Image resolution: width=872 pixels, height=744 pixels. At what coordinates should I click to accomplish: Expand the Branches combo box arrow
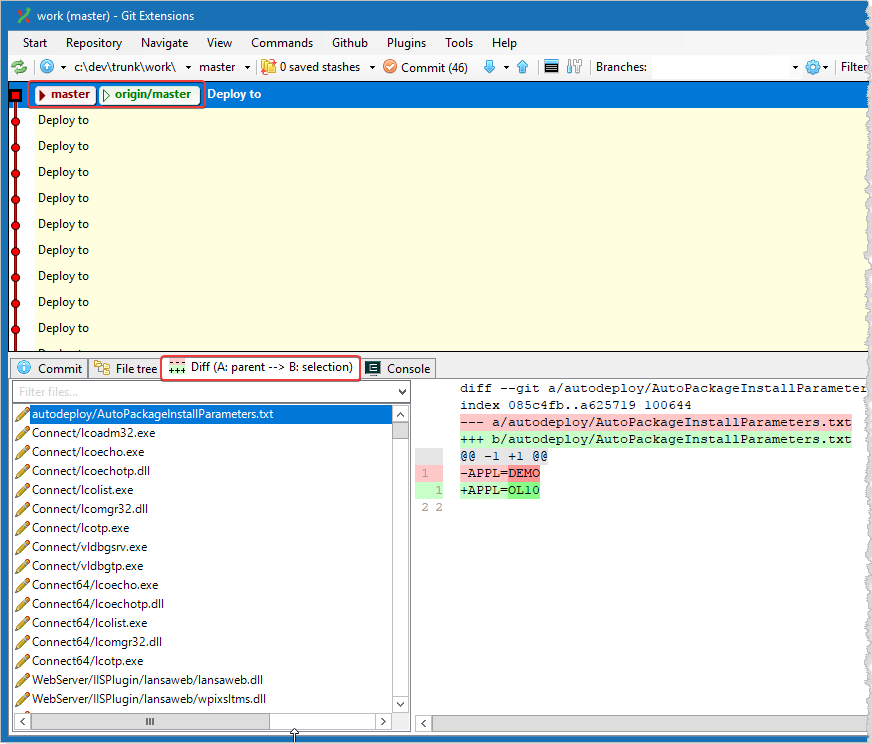coord(795,67)
